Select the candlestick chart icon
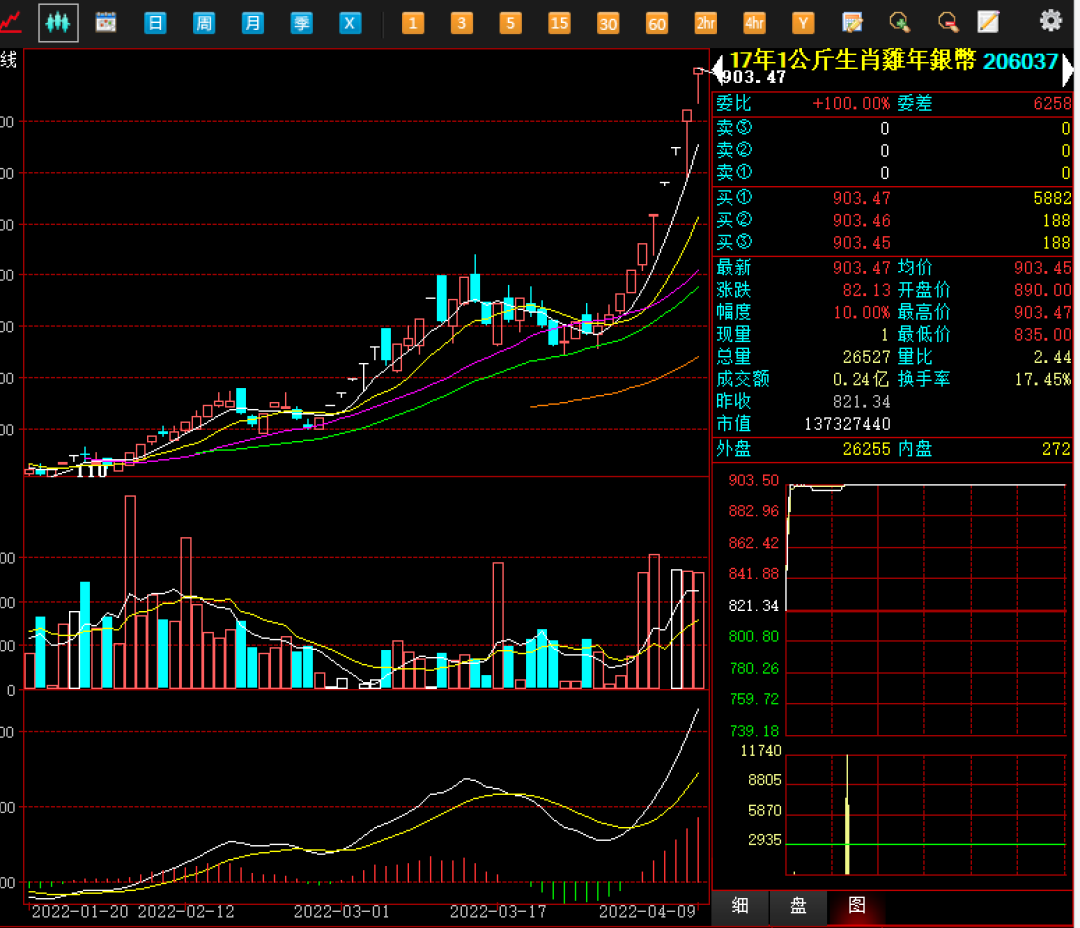Image resolution: width=1080 pixels, height=928 pixels. point(58,23)
